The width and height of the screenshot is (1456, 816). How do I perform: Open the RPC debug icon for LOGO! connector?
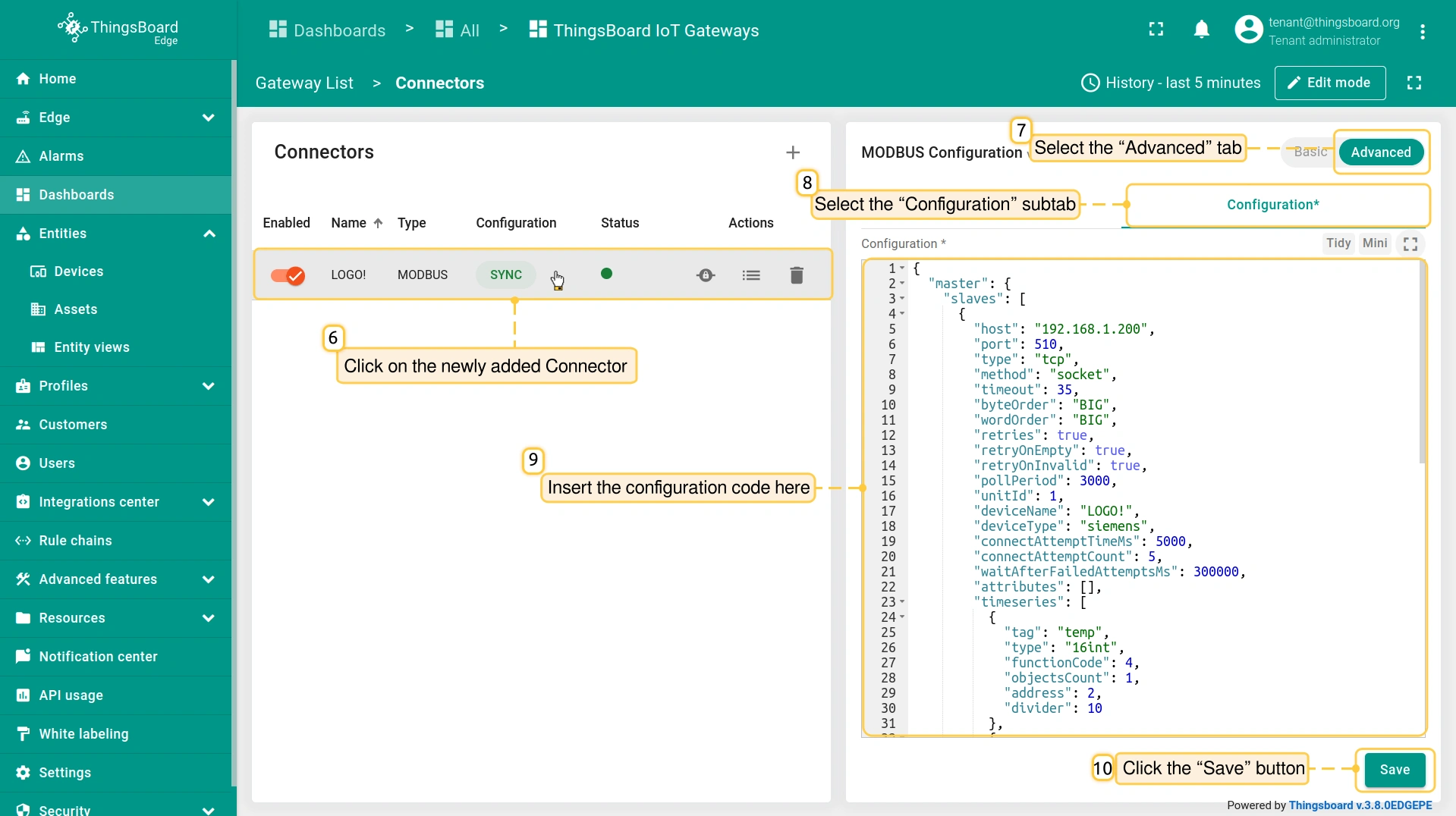coord(706,275)
